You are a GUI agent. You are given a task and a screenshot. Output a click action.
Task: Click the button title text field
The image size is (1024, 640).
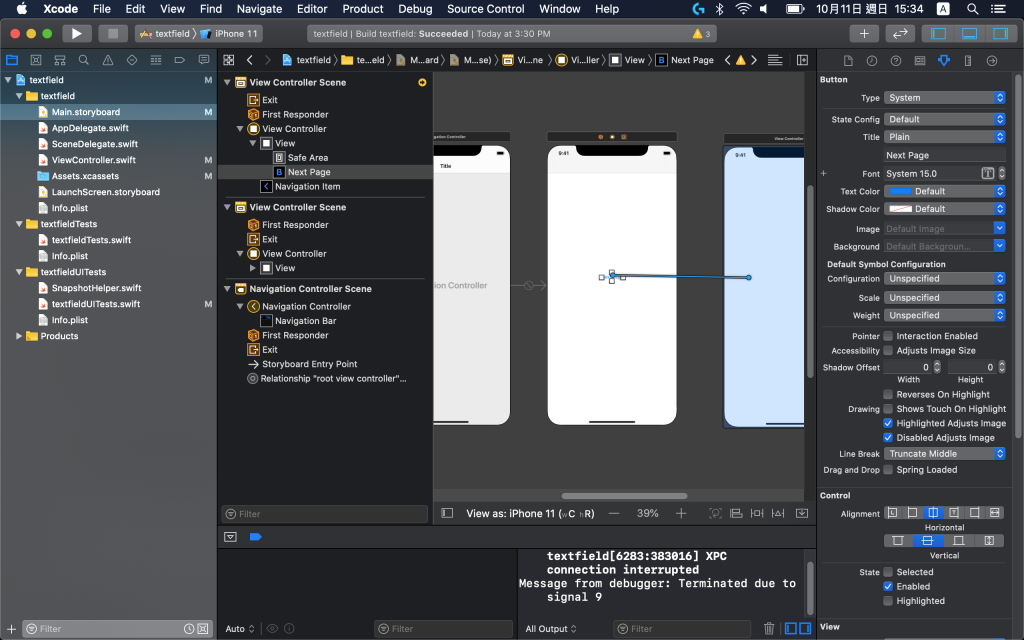pos(945,155)
